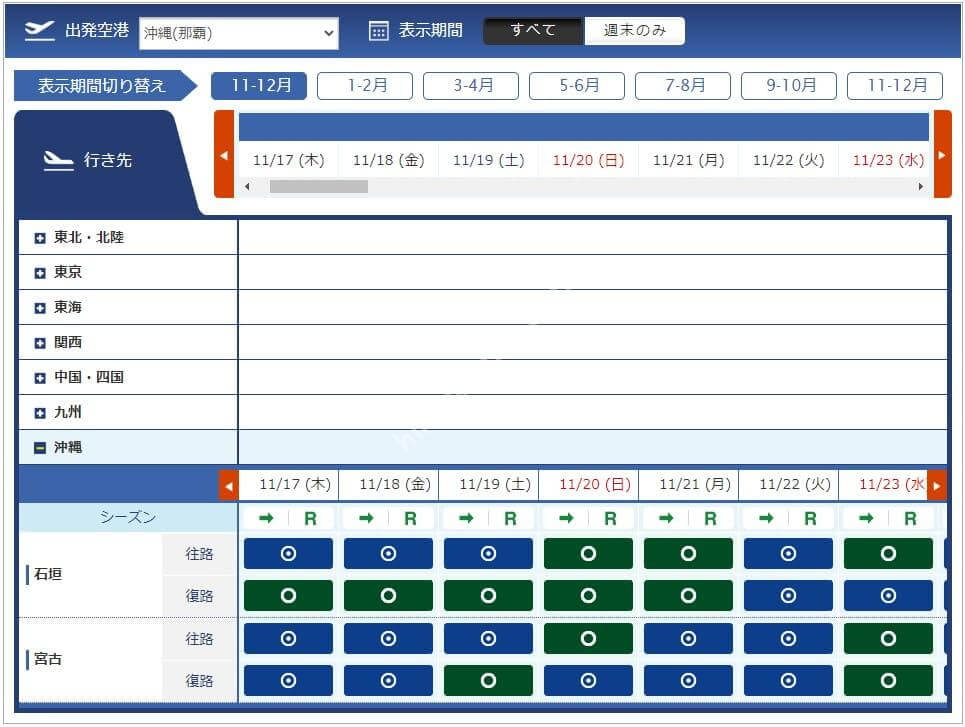The height and width of the screenshot is (727, 965).
Task: Select 石垣 復路 availability on 11/20
Action: point(588,595)
